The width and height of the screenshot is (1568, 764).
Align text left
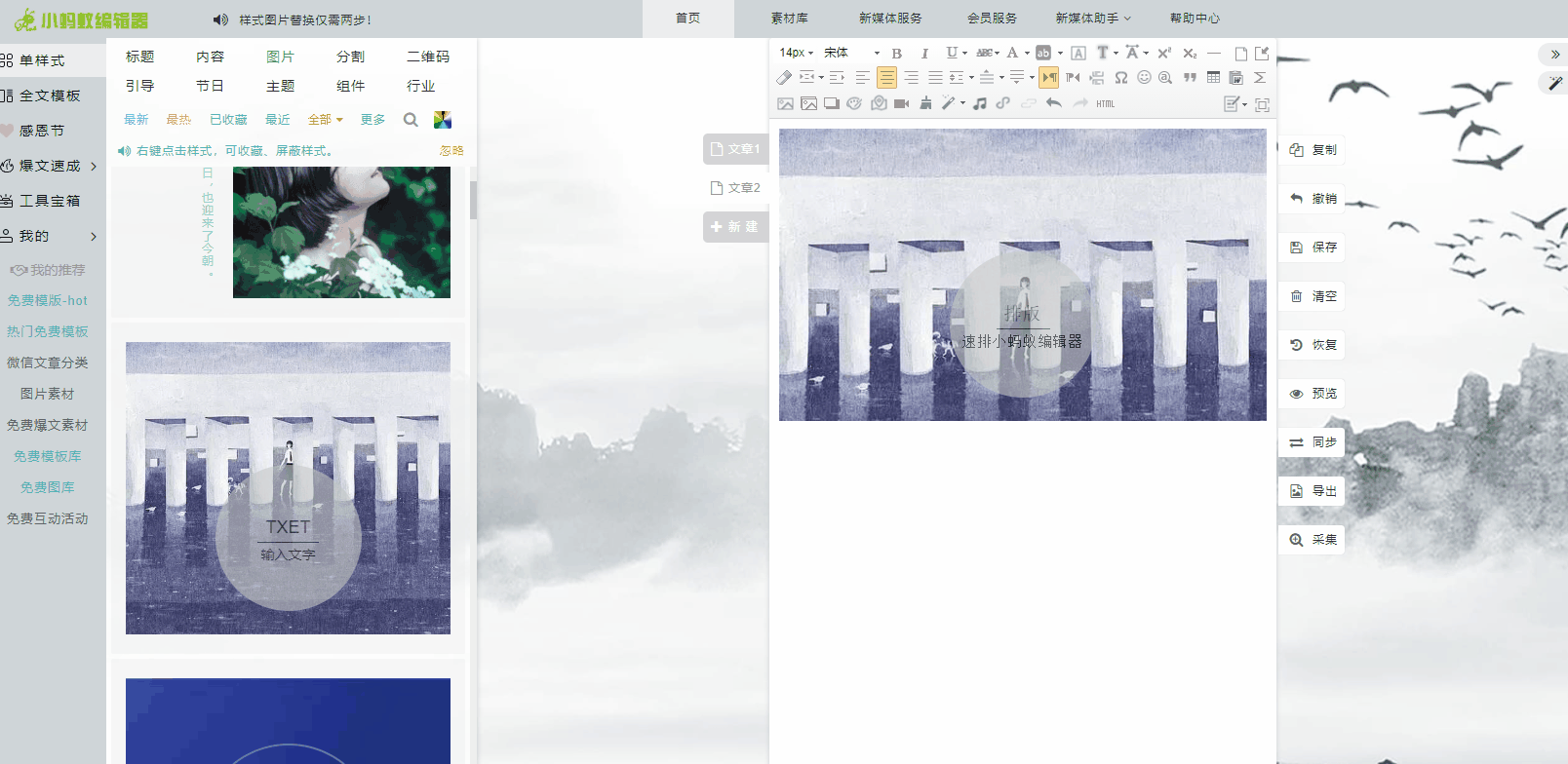click(862, 77)
